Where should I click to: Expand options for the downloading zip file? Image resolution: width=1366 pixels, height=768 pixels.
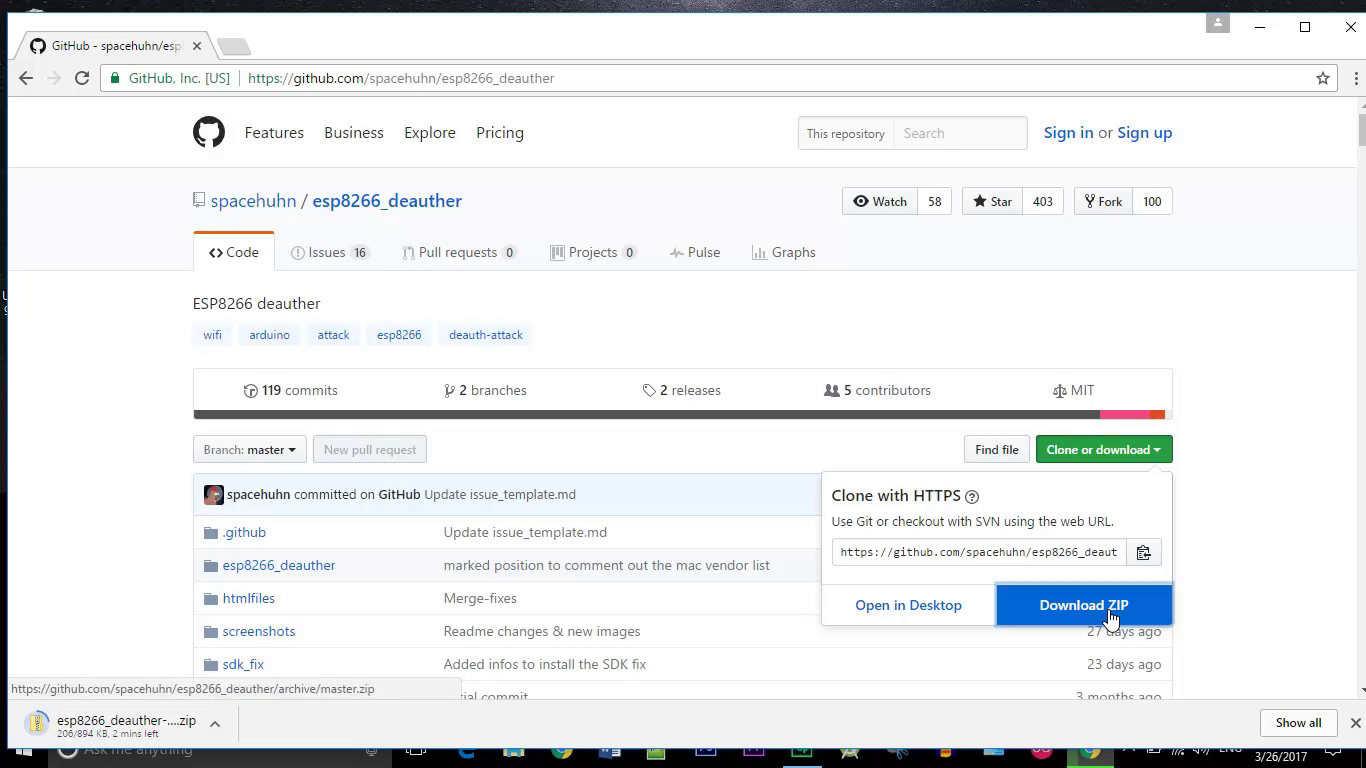pyautogui.click(x=215, y=724)
